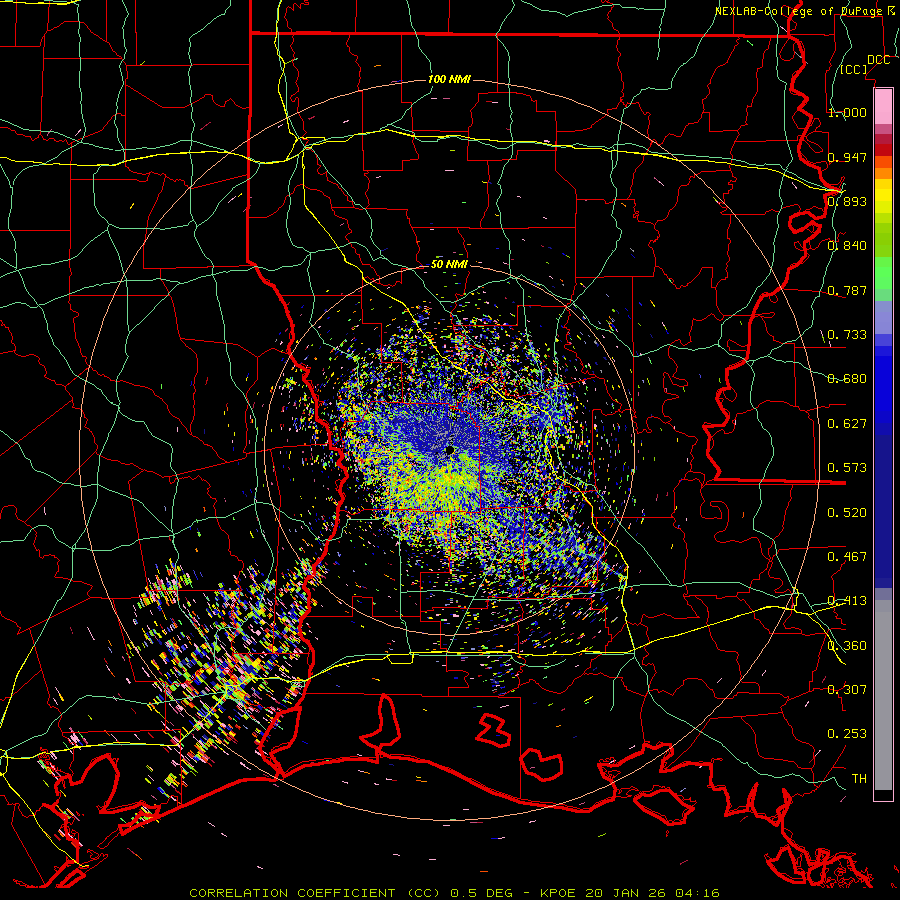Screen dimensions: 900x900
Task: Click the 100 NMI range ring label
Action: (449, 79)
